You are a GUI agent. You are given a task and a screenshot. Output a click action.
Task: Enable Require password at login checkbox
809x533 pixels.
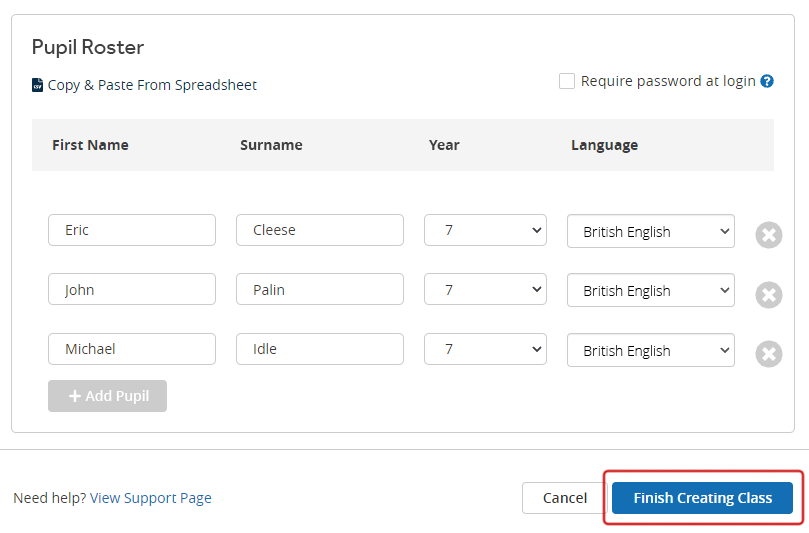tap(567, 81)
